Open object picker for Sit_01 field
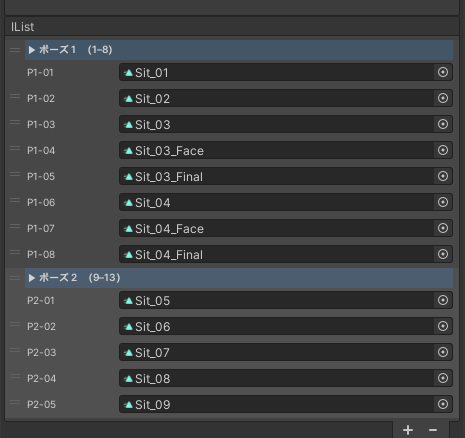This screenshot has width=465, height=438. [x=443, y=72]
